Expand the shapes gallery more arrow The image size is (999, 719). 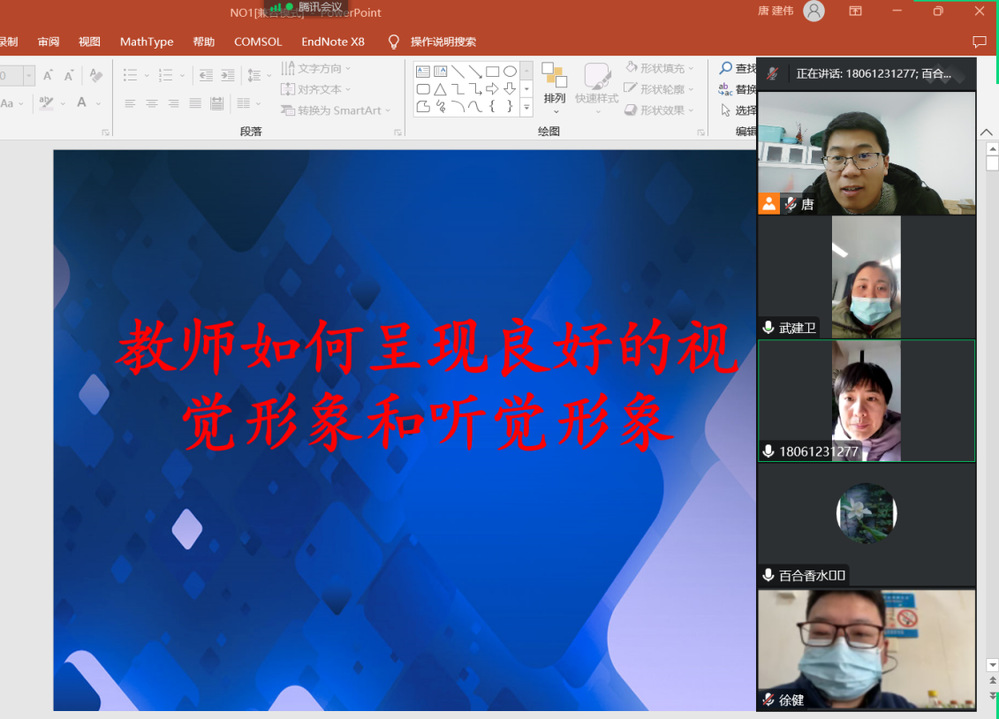(527, 106)
